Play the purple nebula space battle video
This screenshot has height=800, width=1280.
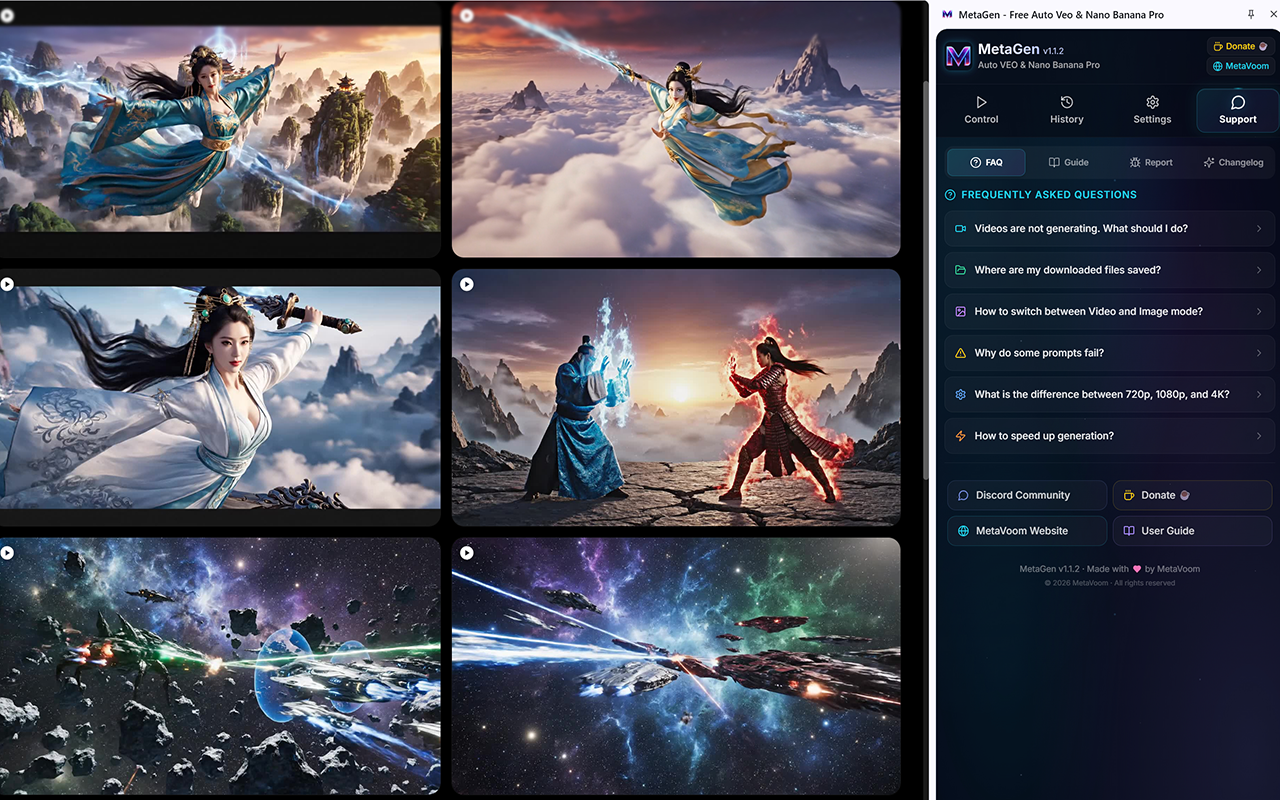click(x=466, y=553)
